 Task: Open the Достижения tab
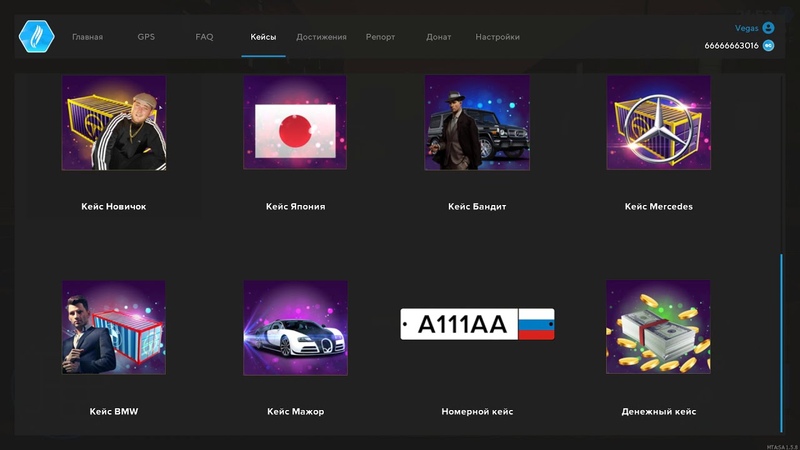(321, 37)
